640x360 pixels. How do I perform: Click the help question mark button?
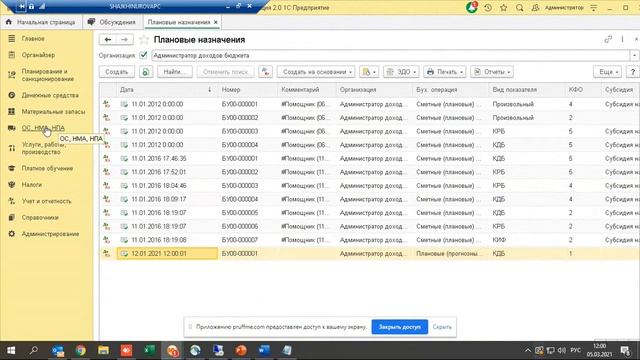(x=633, y=72)
